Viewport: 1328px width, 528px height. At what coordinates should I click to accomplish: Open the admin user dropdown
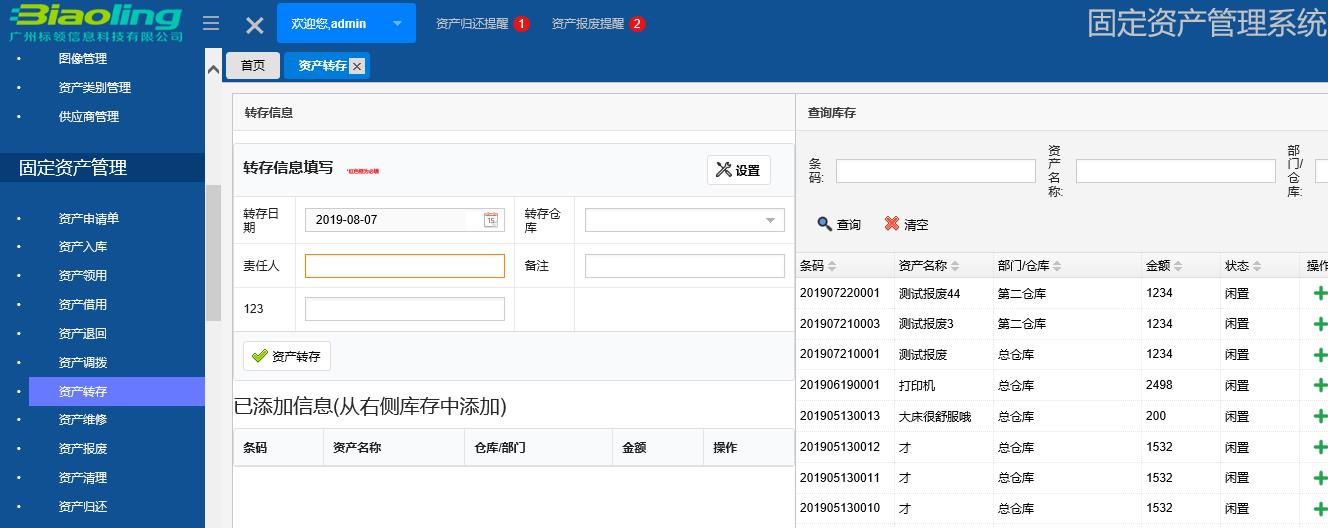click(x=397, y=23)
